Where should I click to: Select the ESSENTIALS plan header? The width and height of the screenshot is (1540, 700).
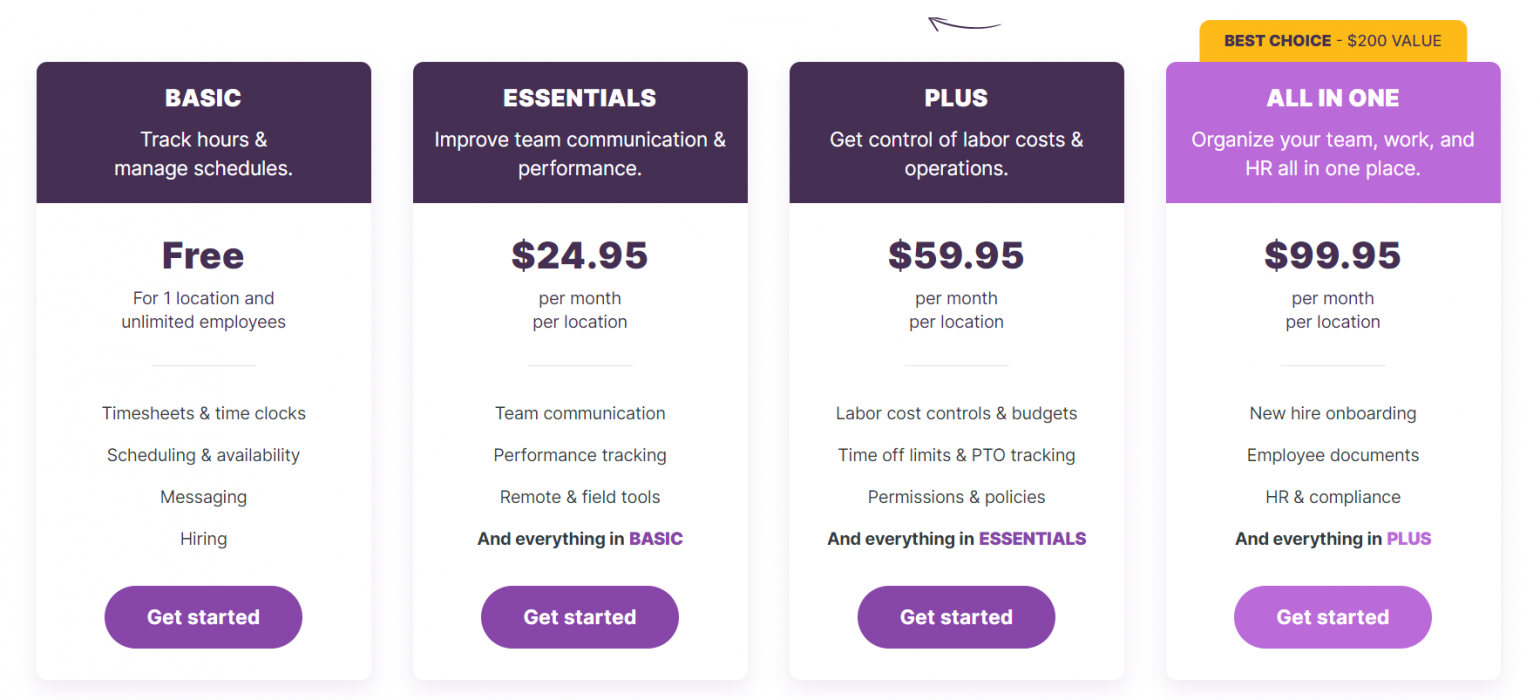pos(580,98)
